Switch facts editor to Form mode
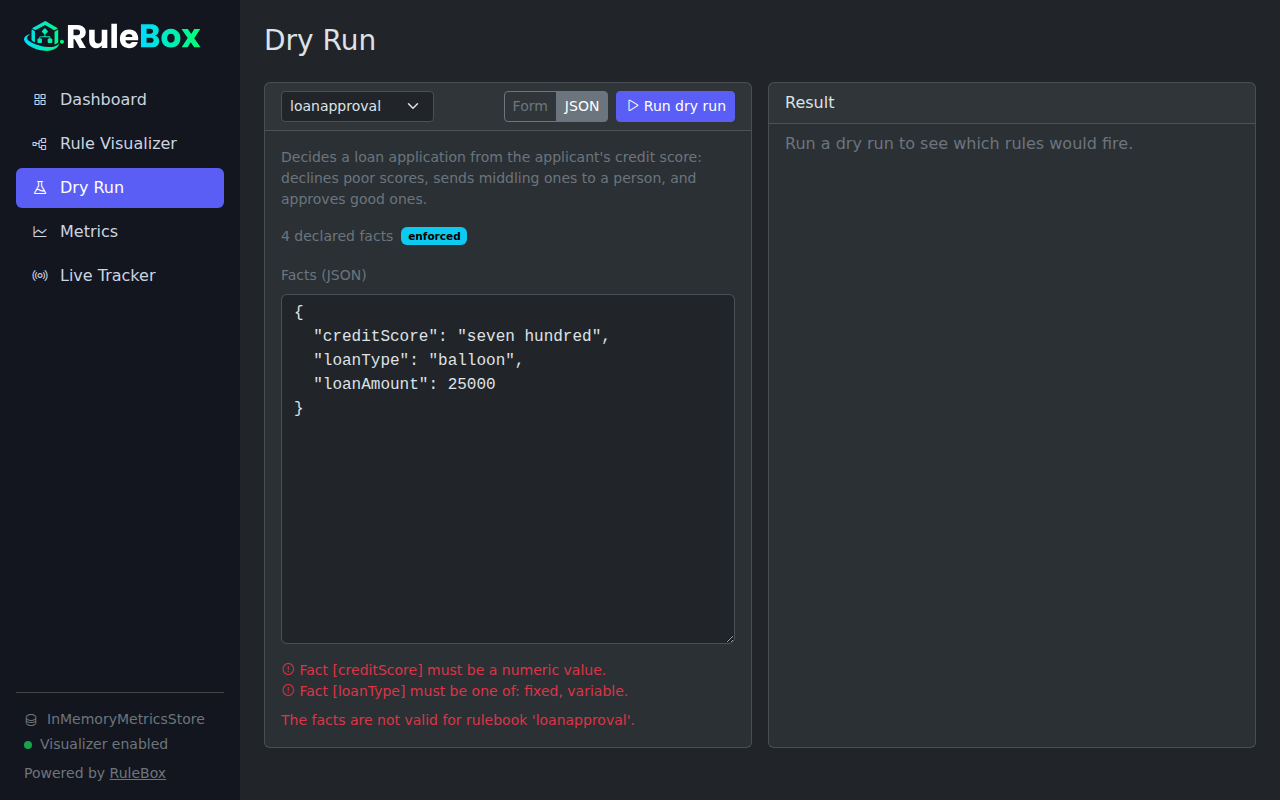1280x800 pixels. pos(530,107)
